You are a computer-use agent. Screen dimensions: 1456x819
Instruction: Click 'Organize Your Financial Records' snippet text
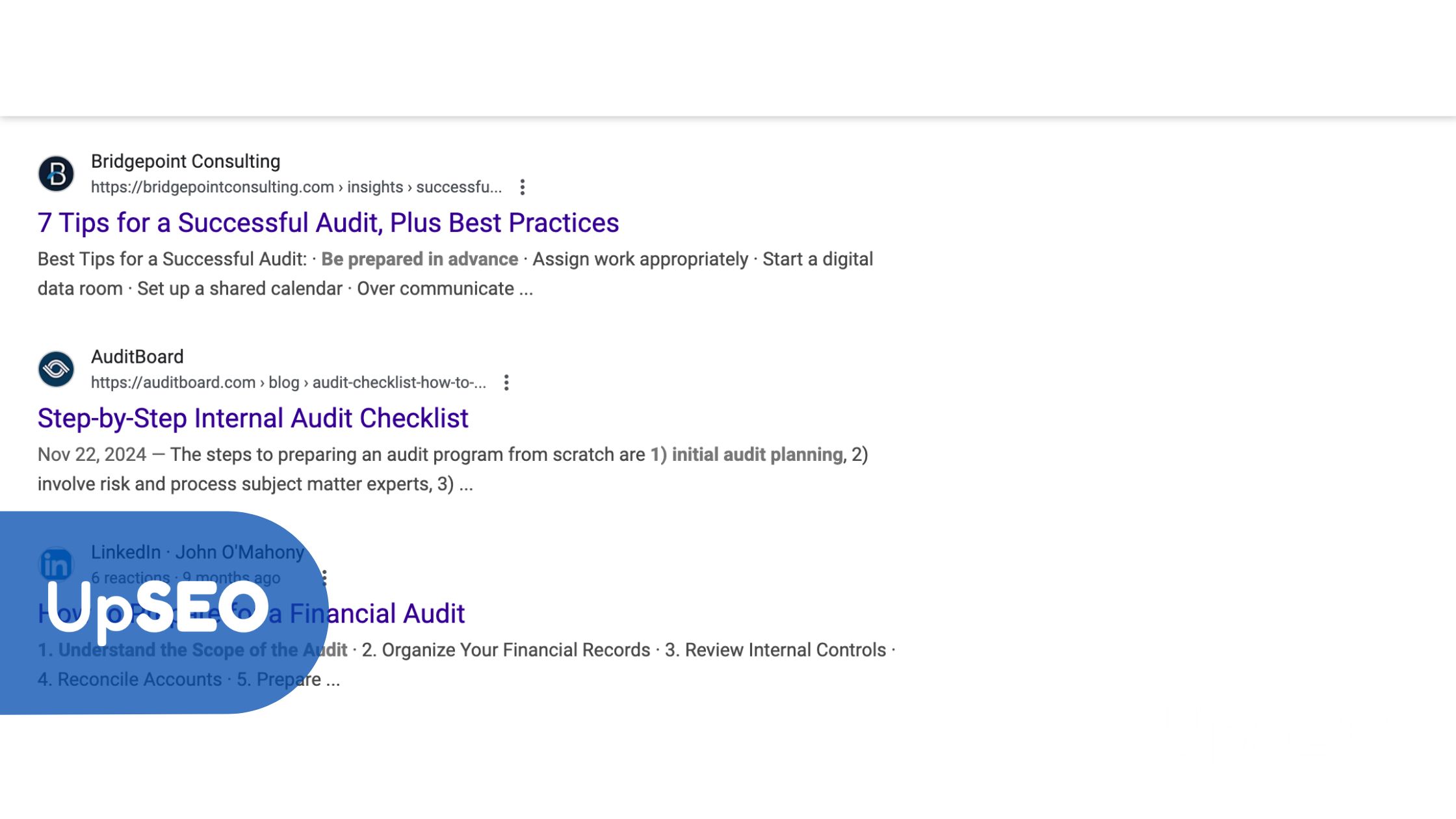[516, 650]
